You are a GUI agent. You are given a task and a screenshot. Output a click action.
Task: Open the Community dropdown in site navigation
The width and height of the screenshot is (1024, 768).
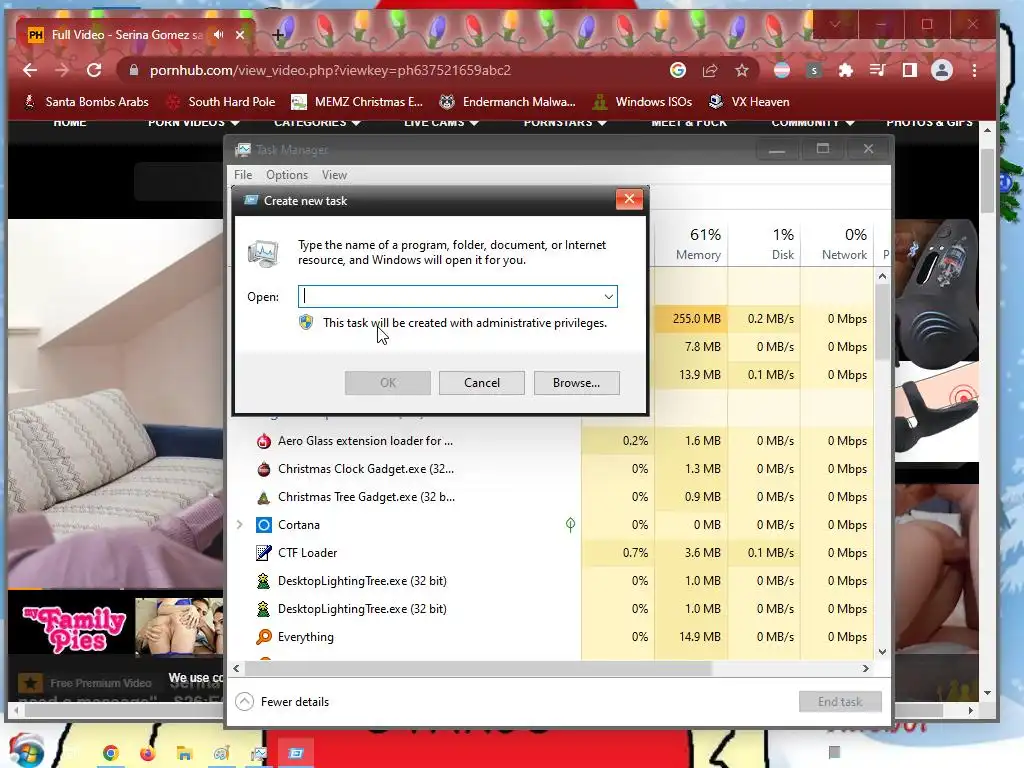[x=813, y=123]
